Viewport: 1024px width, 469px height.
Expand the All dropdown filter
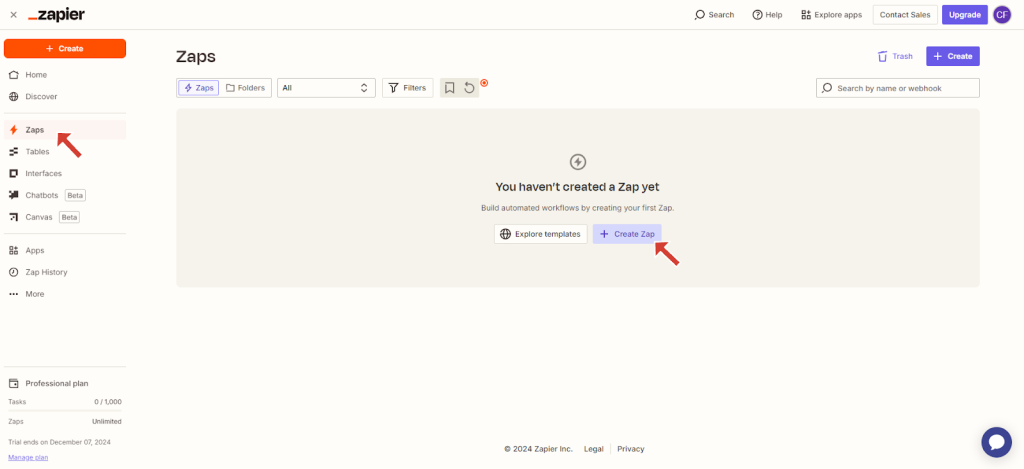(x=326, y=88)
